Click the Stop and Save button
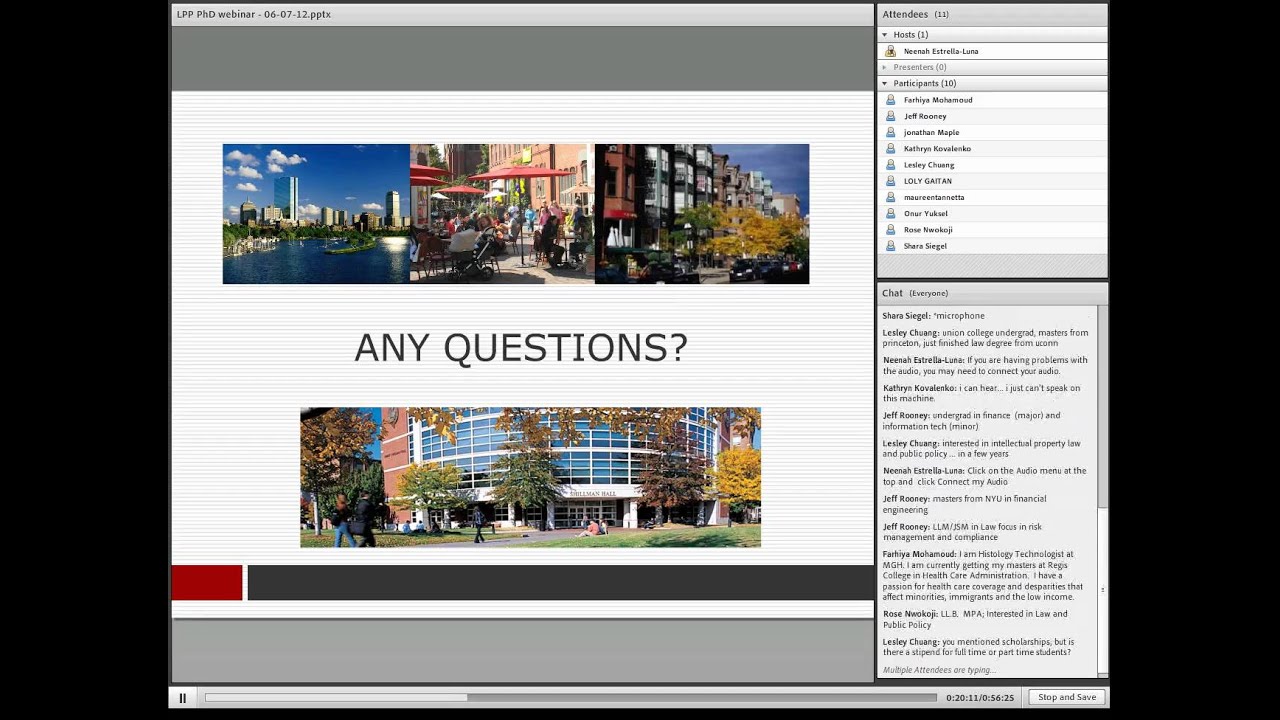The height and width of the screenshot is (720, 1280). pyautogui.click(x=1067, y=697)
